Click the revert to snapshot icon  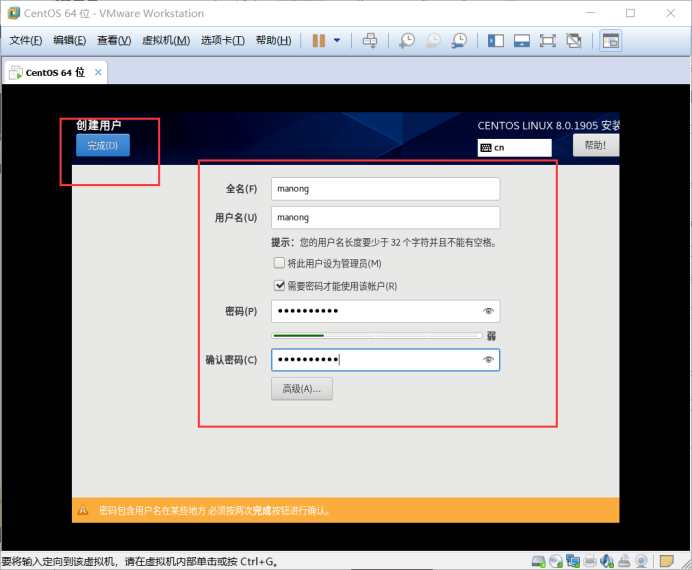433,41
